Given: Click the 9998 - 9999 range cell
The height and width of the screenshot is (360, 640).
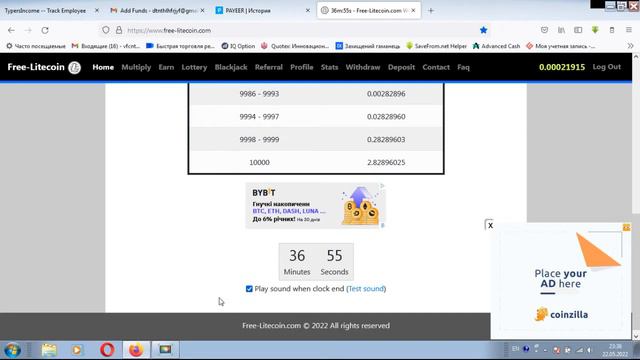Looking at the screenshot, I should (x=259, y=140).
